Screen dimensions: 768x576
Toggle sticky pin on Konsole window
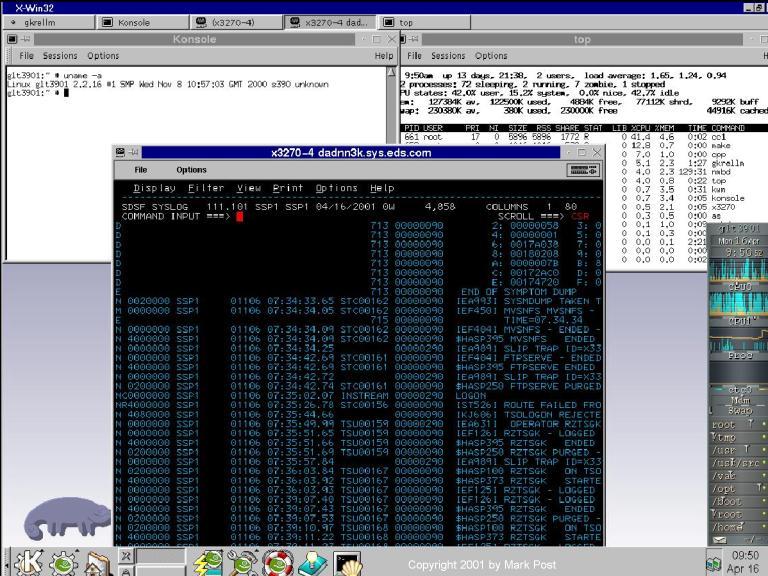pos(25,39)
